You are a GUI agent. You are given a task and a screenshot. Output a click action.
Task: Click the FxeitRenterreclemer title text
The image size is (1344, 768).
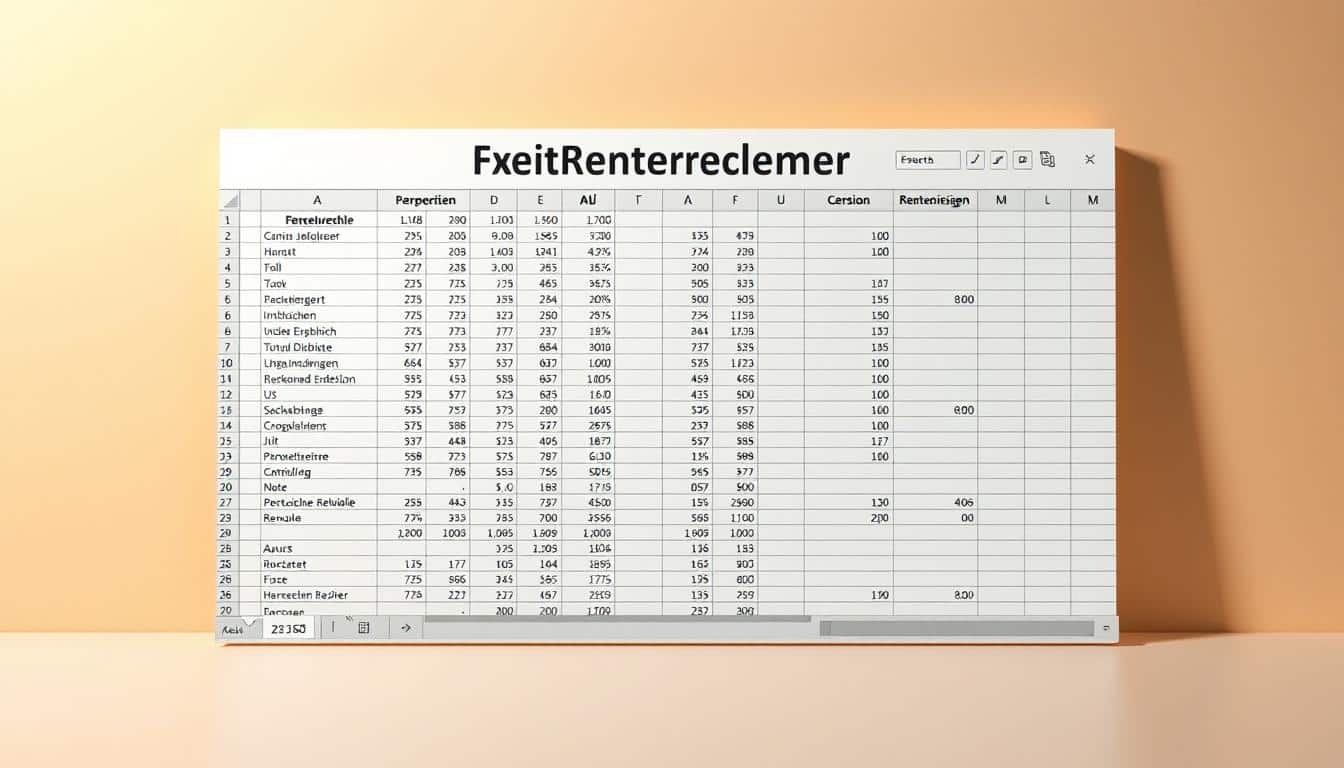click(660, 160)
